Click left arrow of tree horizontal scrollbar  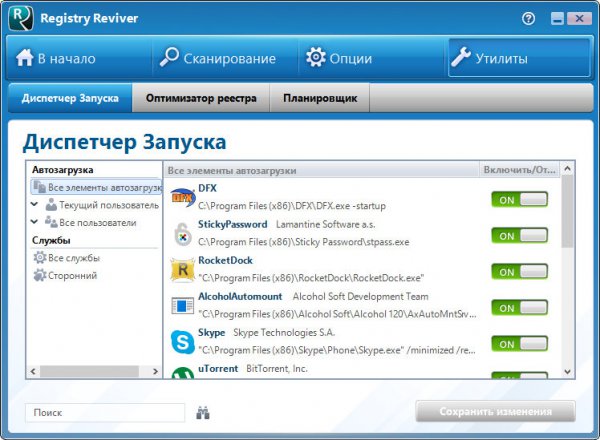pos(33,371)
